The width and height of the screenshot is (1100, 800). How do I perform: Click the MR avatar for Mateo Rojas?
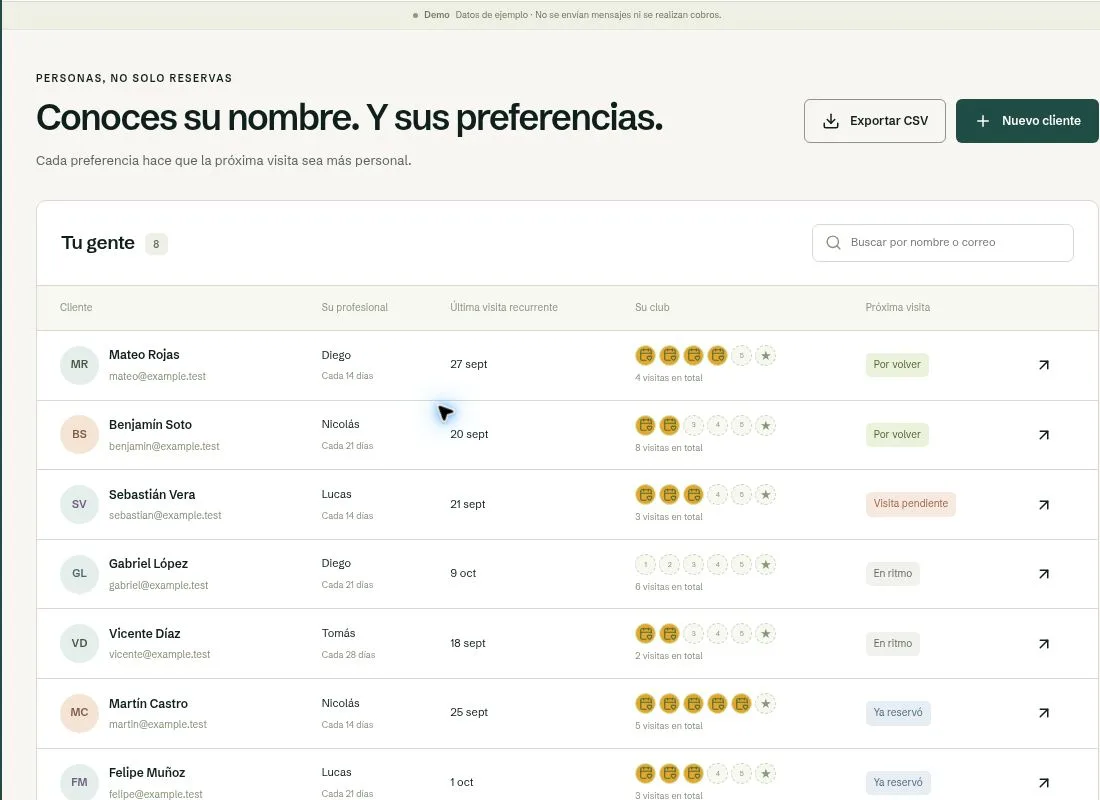[79, 365]
